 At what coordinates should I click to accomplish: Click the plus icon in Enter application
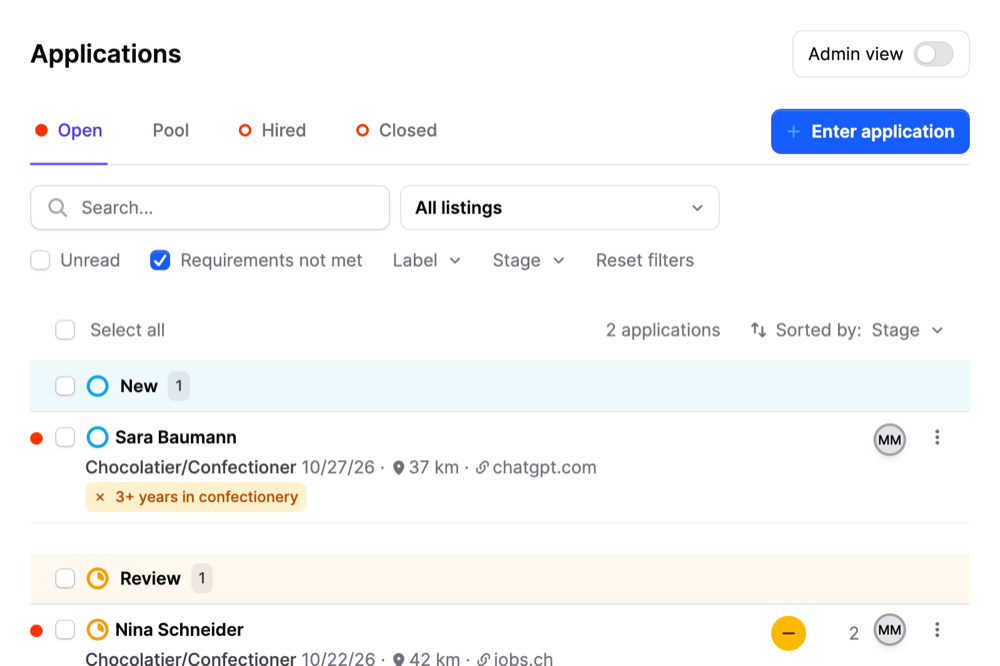click(793, 131)
